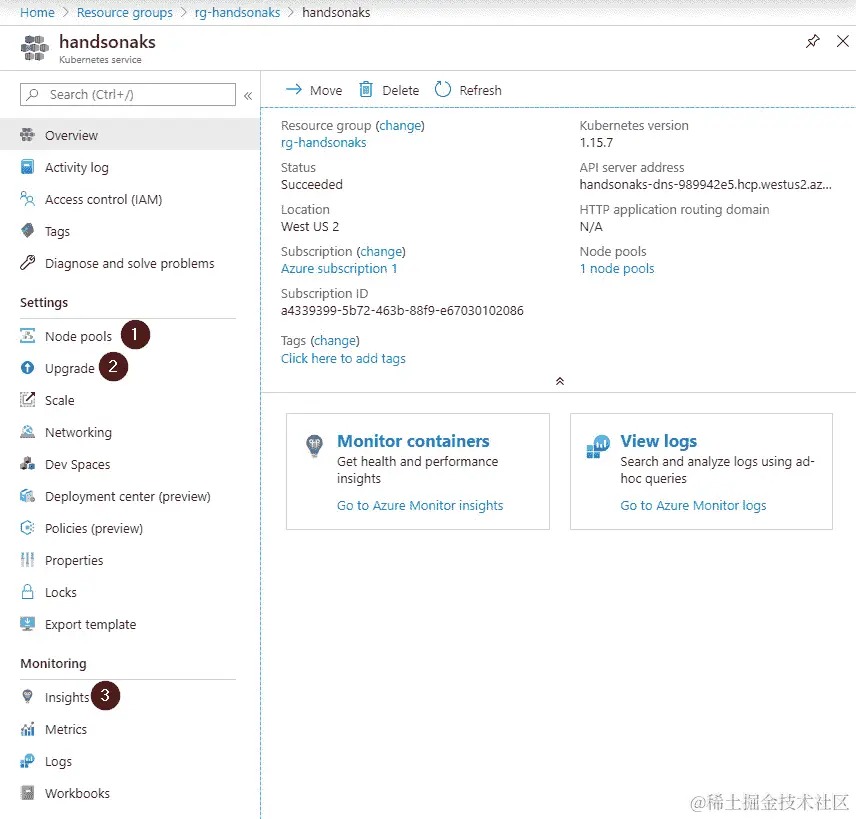Open the rg-handsonaks resource group link
Screen dimensions: 856x819
coord(323,142)
